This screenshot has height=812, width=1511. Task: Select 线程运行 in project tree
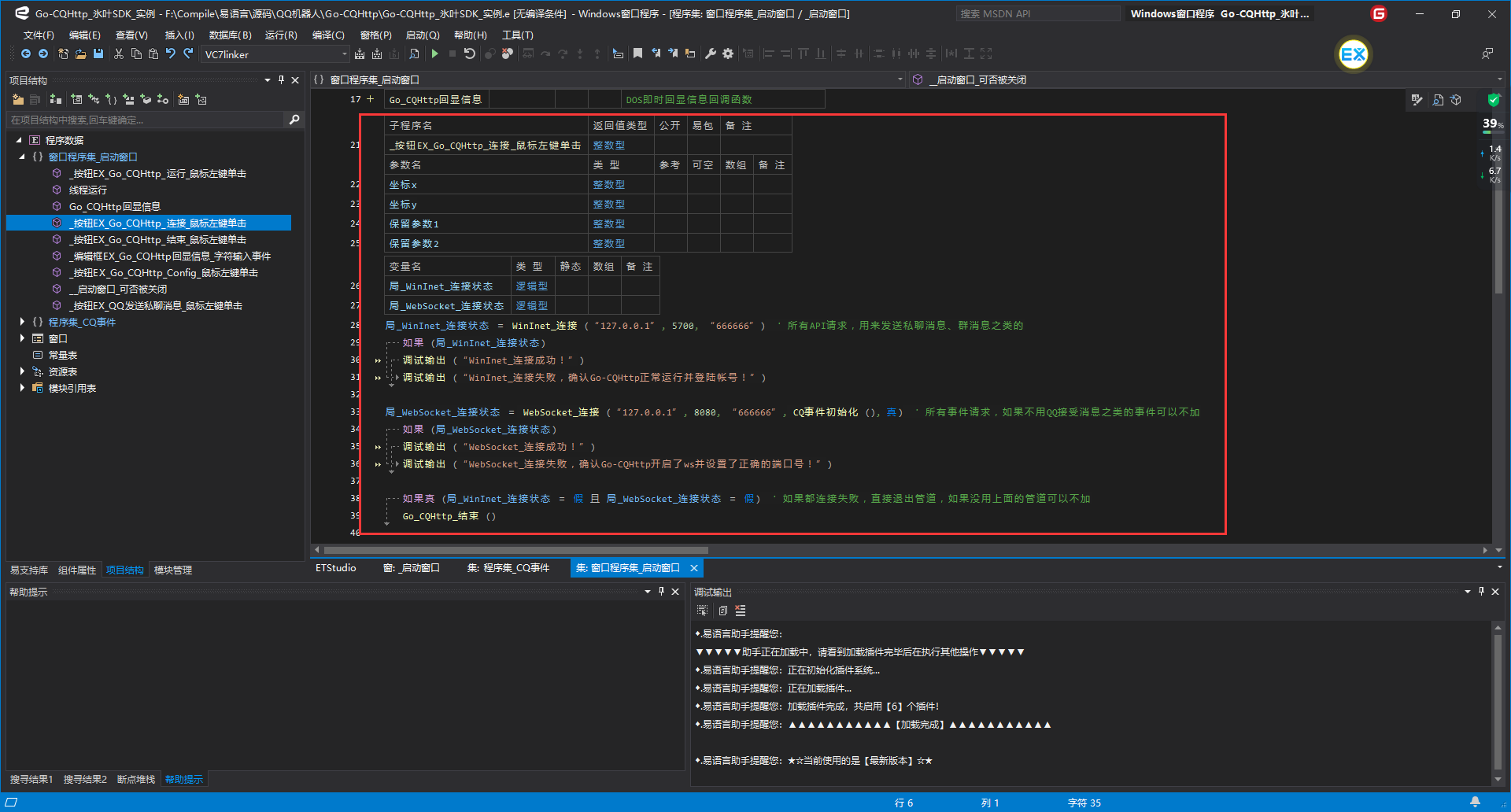click(x=88, y=190)
